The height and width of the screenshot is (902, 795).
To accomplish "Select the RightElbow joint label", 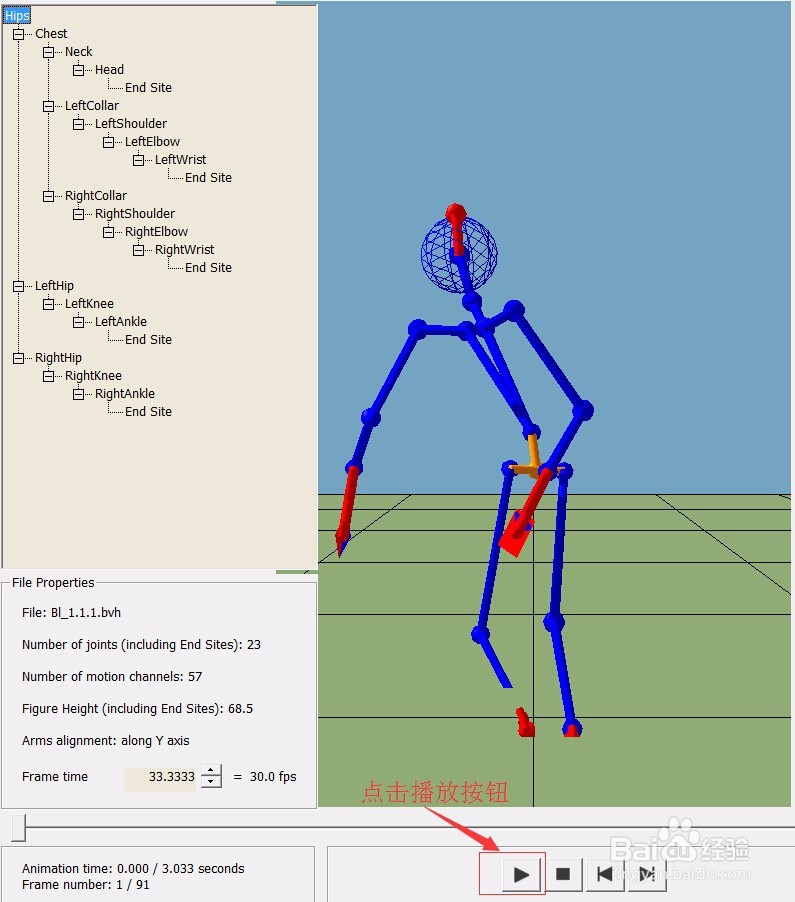I will tap(156, 232).
